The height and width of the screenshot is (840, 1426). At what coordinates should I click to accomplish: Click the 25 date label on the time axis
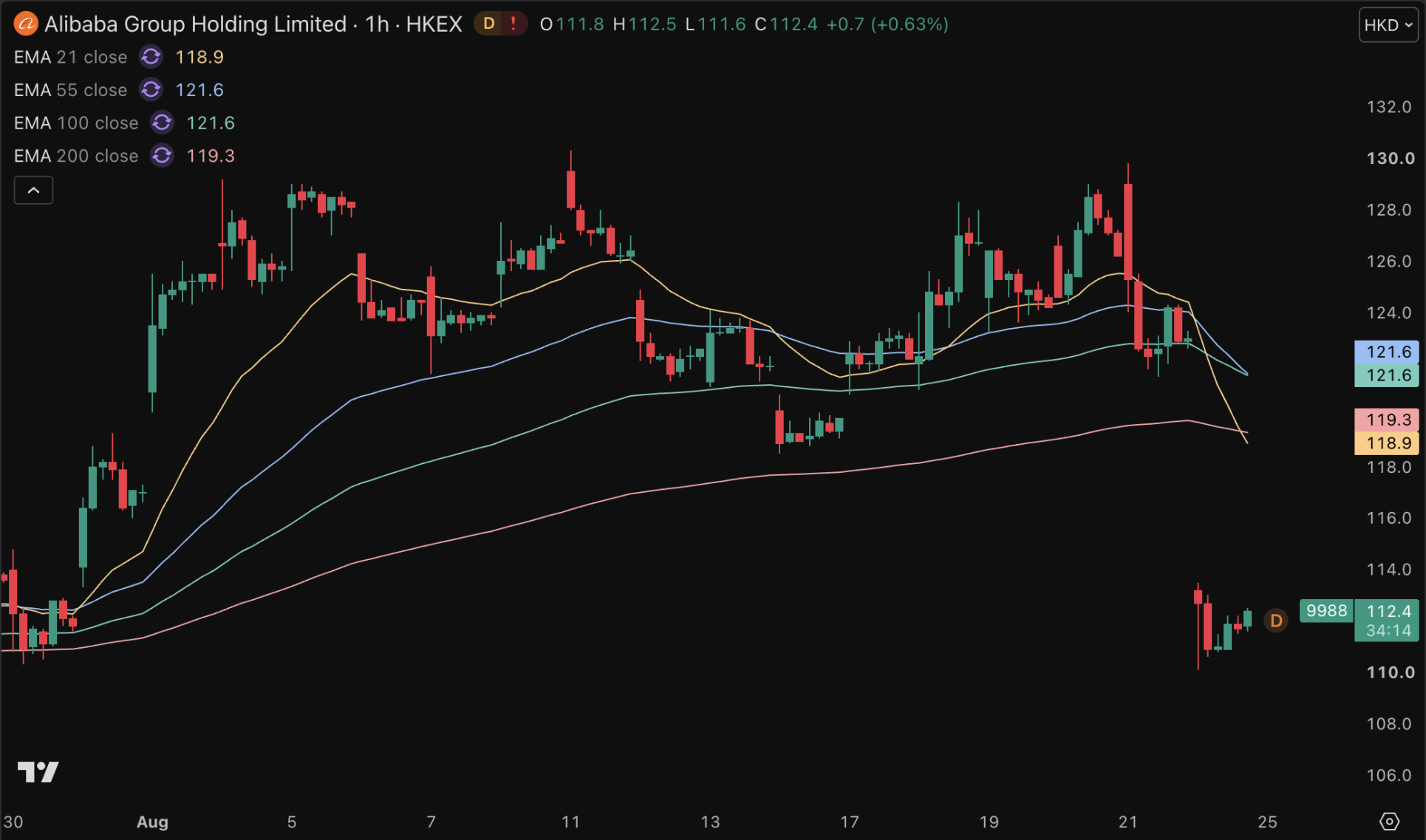click(x=1268, y=822)
